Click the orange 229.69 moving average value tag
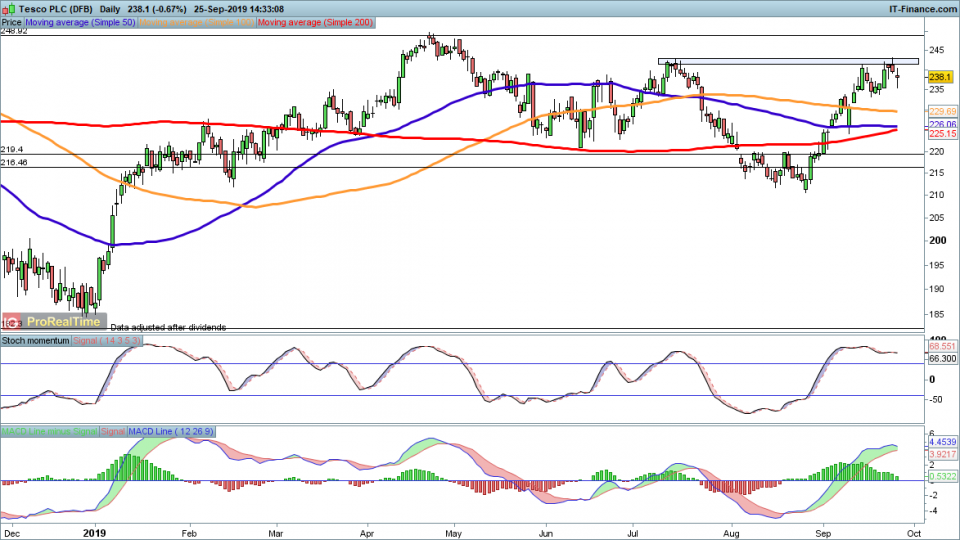960x540 pixels. tap(943, 111)
